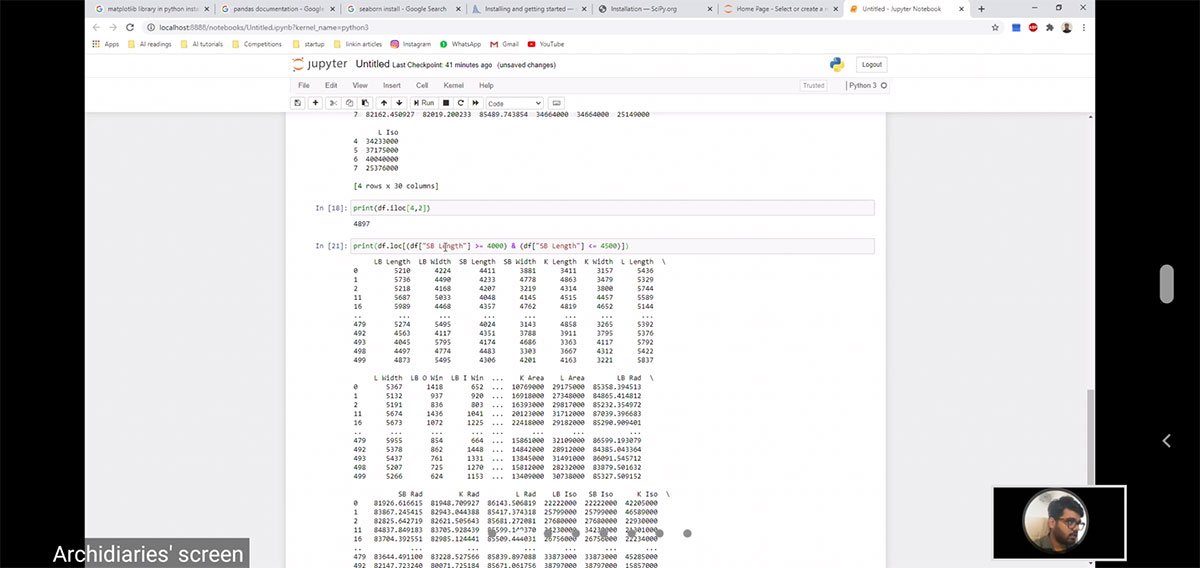Insert a cell below with the plus icon
This screenshot has width=1200, height=568.
click(x=316, y=103)
